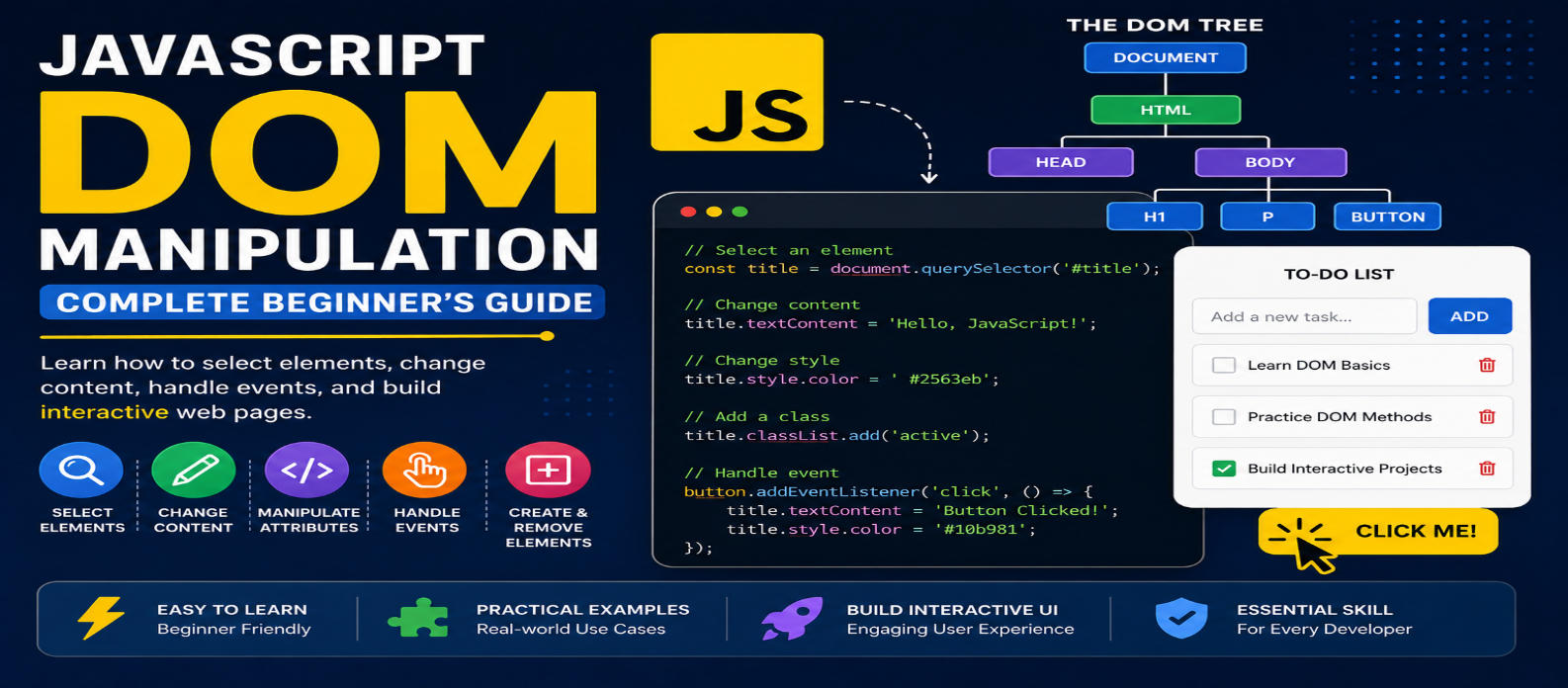This screenshot has height=688, width=1568.
Task: Click the '// Select an element' comment
Action: pos(788,250)
